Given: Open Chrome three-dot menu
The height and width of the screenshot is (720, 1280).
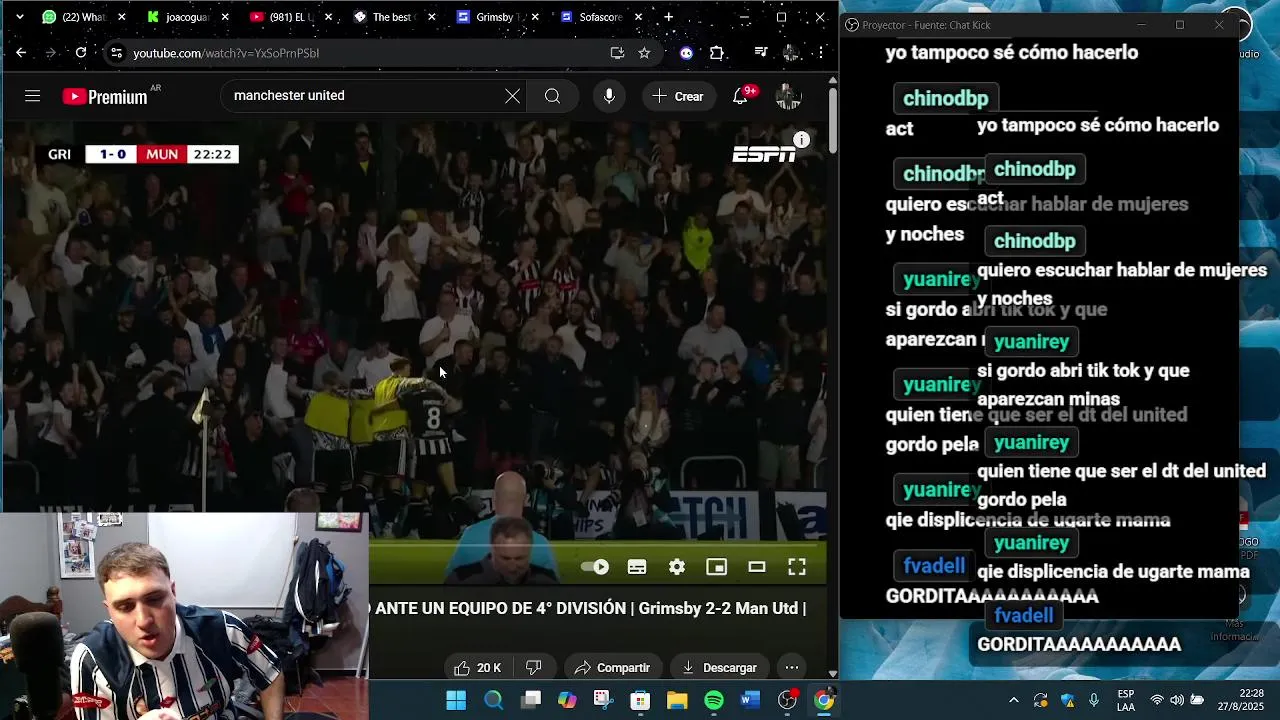Looking at the screenshot, I should coord(821,53).
